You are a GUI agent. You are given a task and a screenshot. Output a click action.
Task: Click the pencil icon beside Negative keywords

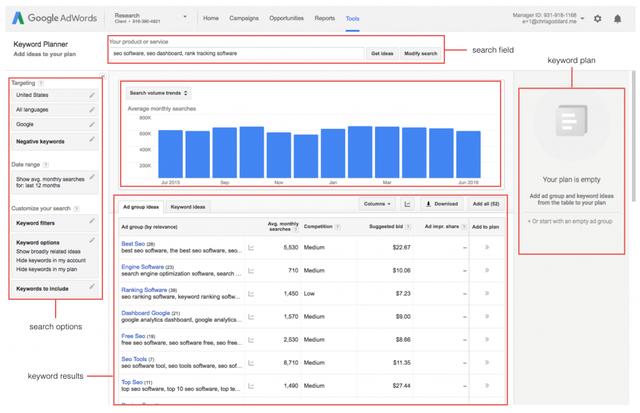[x=92, y=140]
